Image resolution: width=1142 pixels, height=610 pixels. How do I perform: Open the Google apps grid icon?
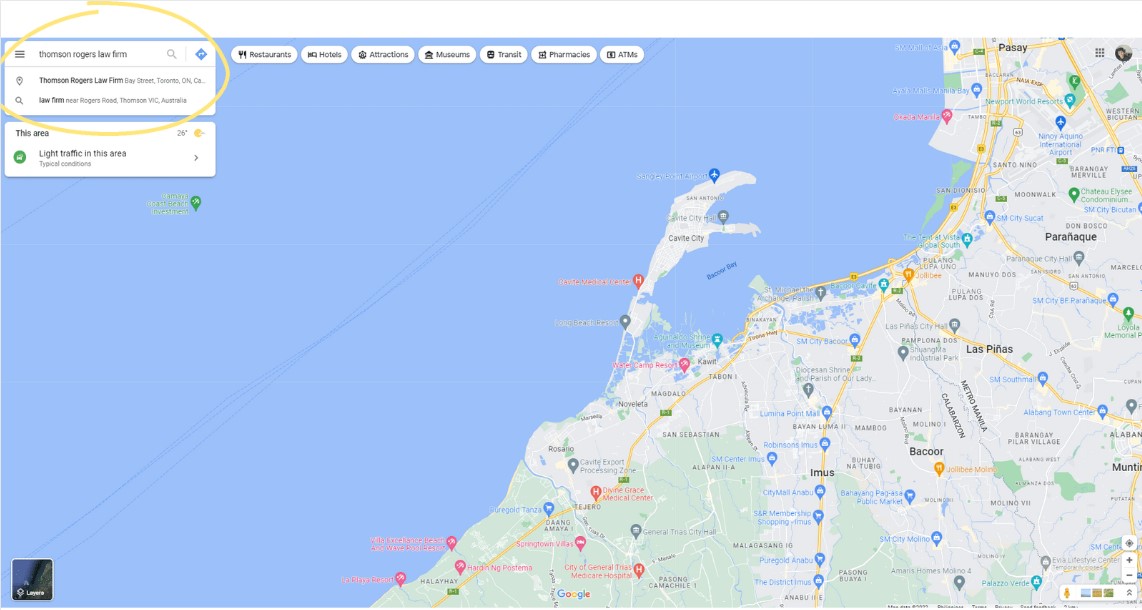coord(1100,52)
